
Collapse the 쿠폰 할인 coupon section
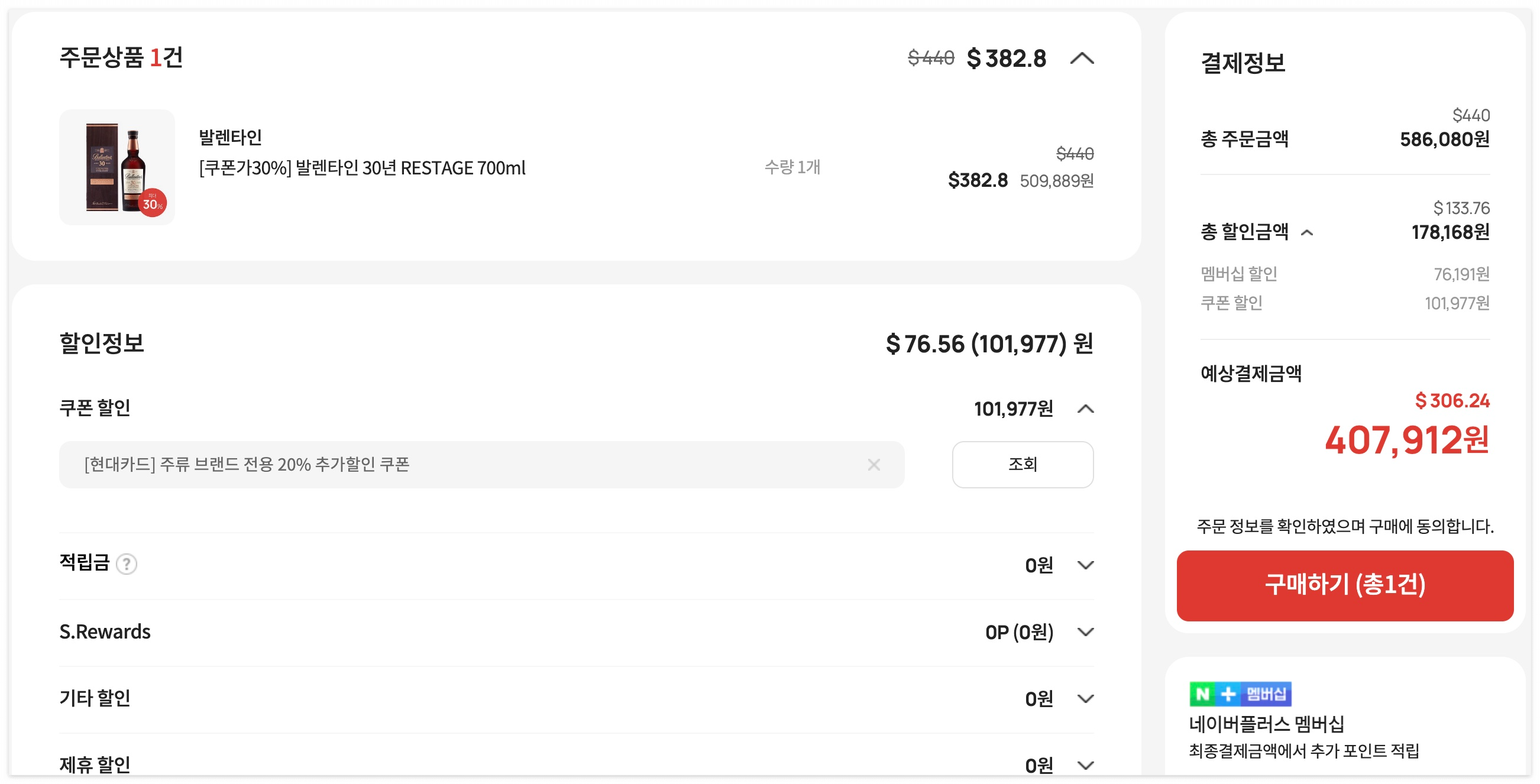(1085, 409)
